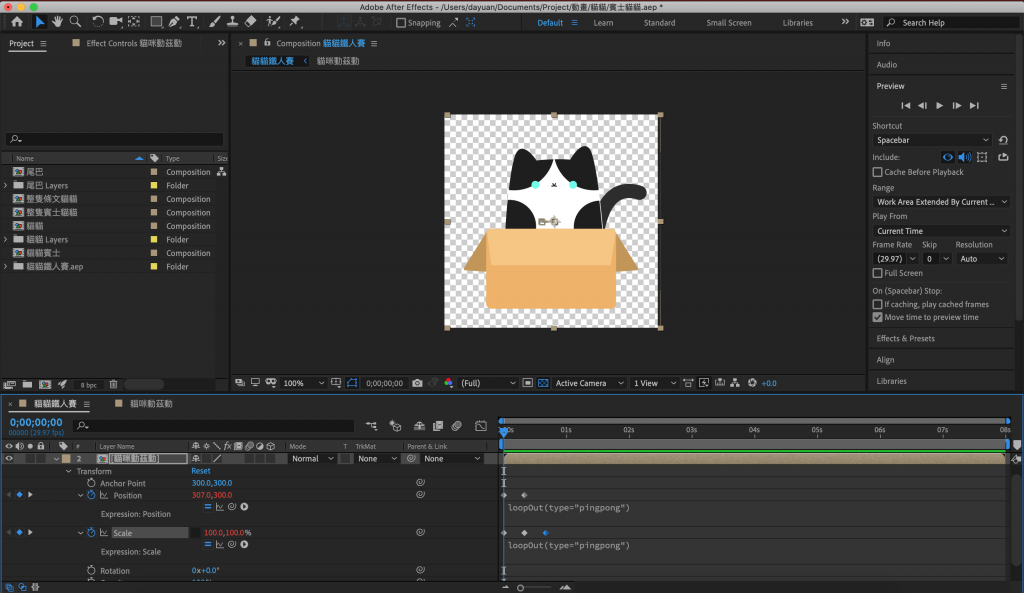Enable the Snapping checkbox
The height and width of the screenshot is (593, 1024).
click(x=402, y=23)
